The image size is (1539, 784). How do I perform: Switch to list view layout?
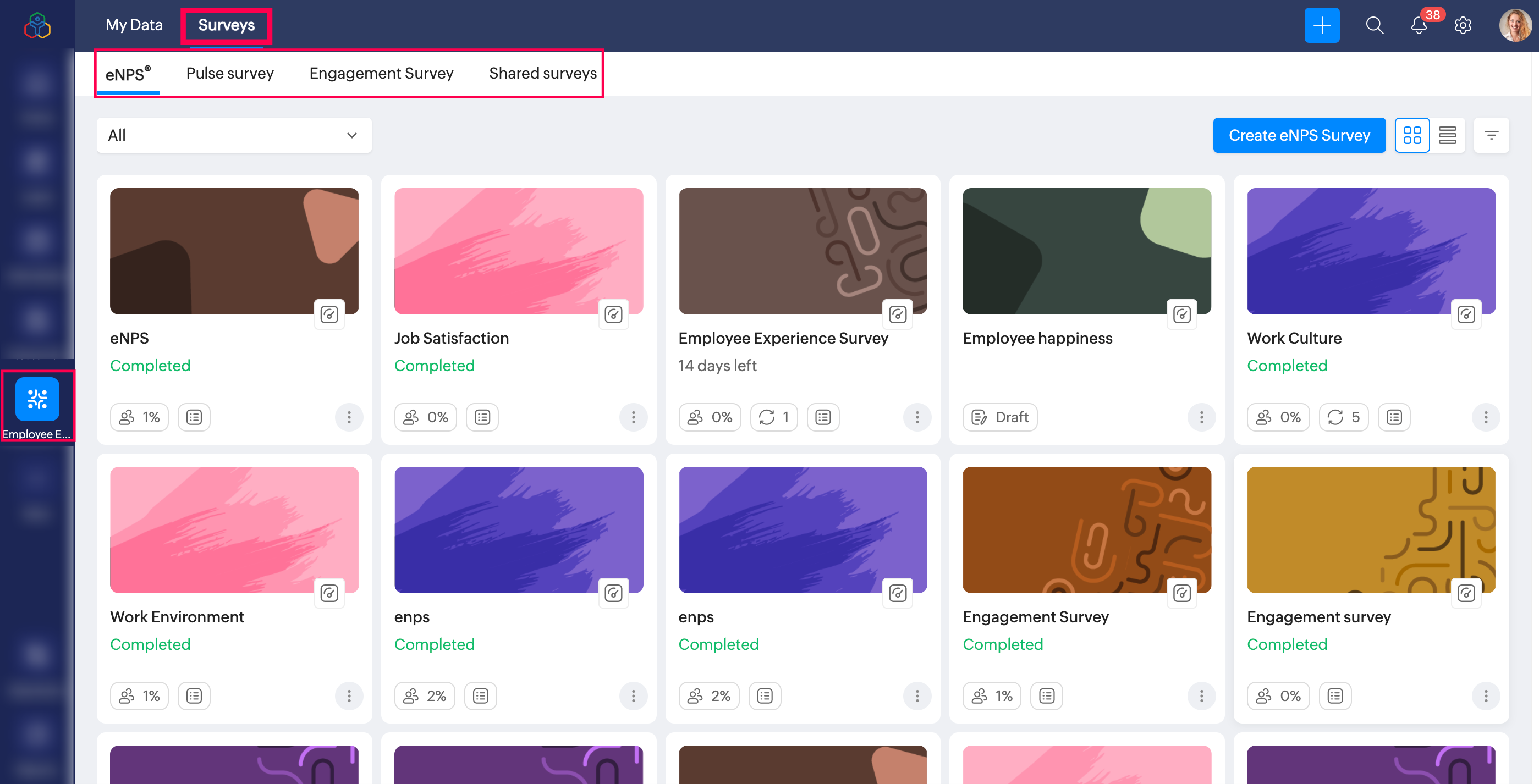1448,136
